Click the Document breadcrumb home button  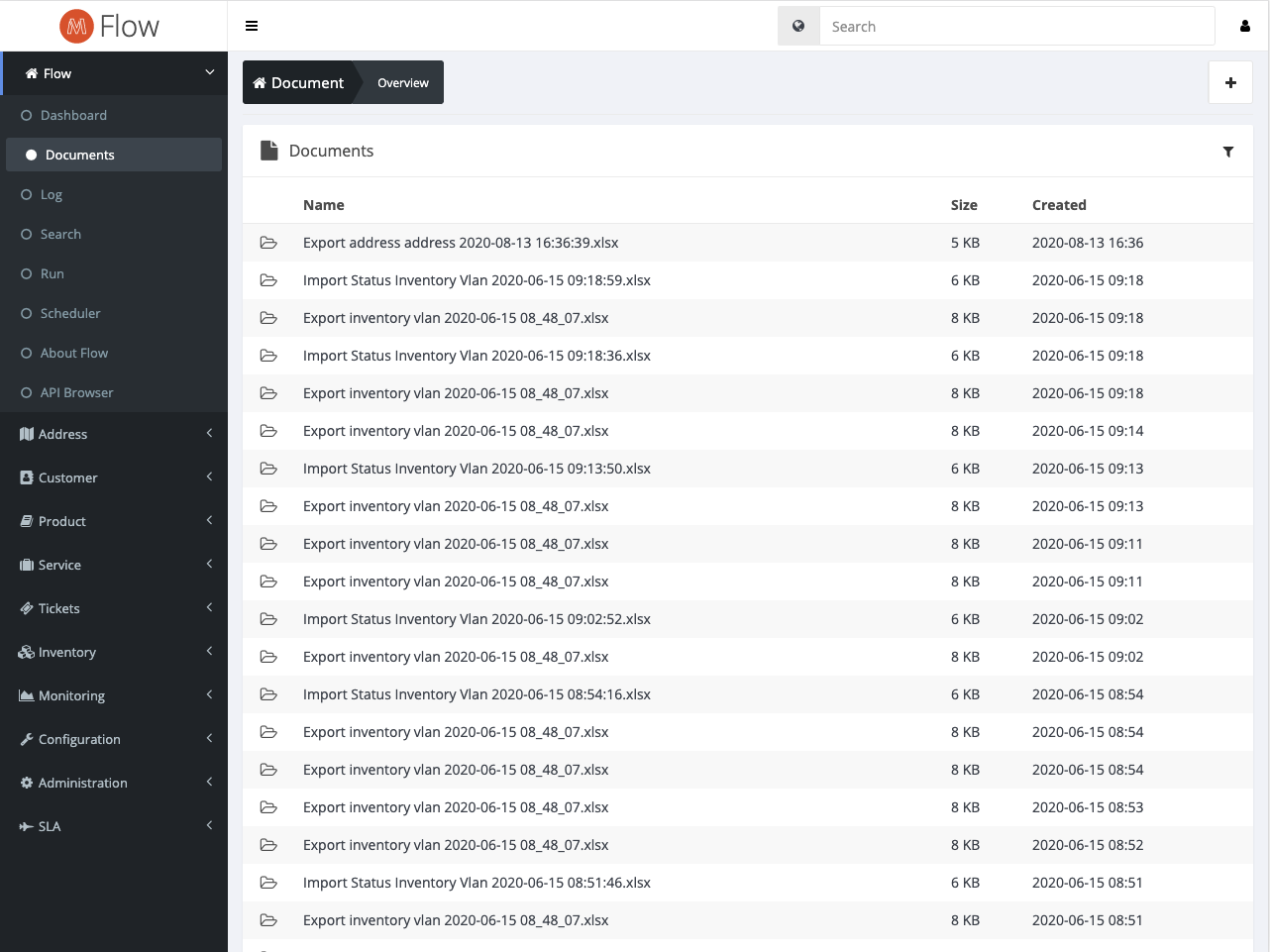tap(298, 83)
